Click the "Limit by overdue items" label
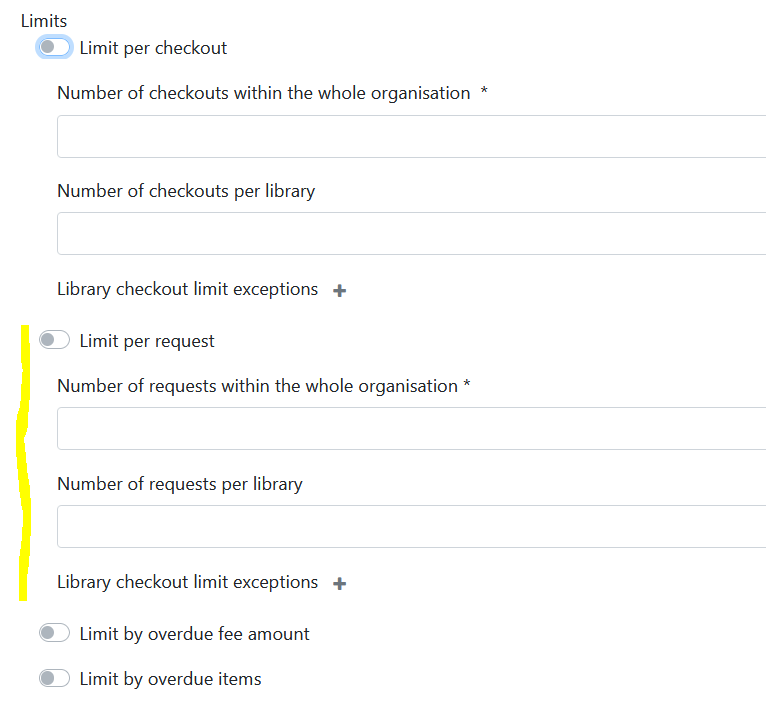766x708 pixels. tap(170, 680)
